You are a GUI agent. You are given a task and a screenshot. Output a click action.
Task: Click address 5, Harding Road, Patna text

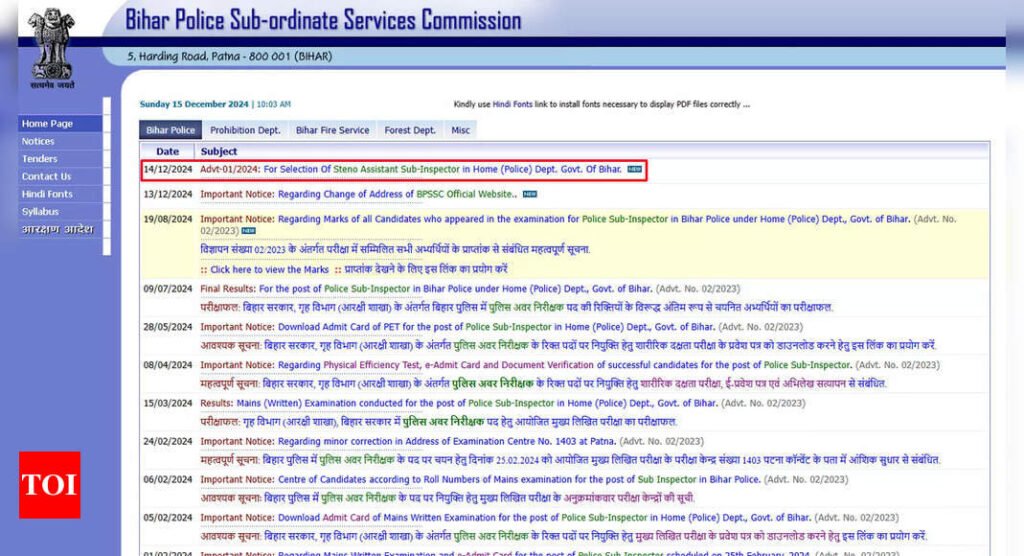(x=229, y=56)
